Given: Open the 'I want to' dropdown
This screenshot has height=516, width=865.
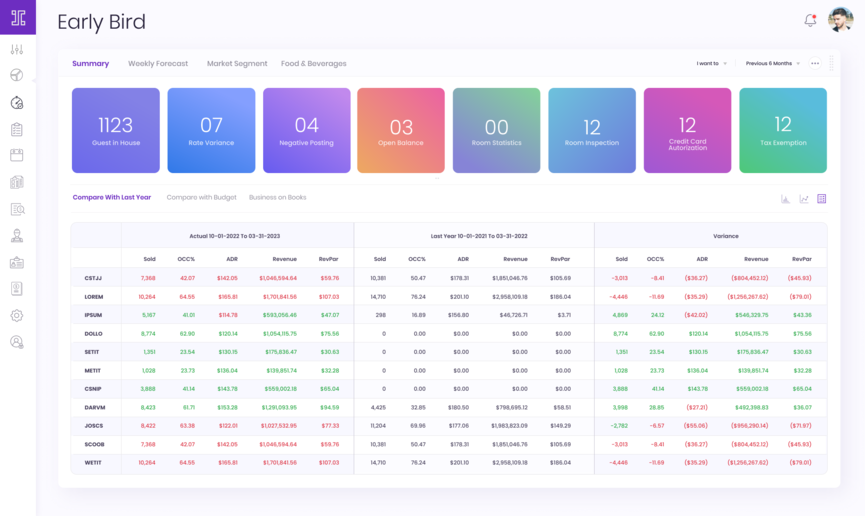Looking at the screenshot, I should [711, 64].
